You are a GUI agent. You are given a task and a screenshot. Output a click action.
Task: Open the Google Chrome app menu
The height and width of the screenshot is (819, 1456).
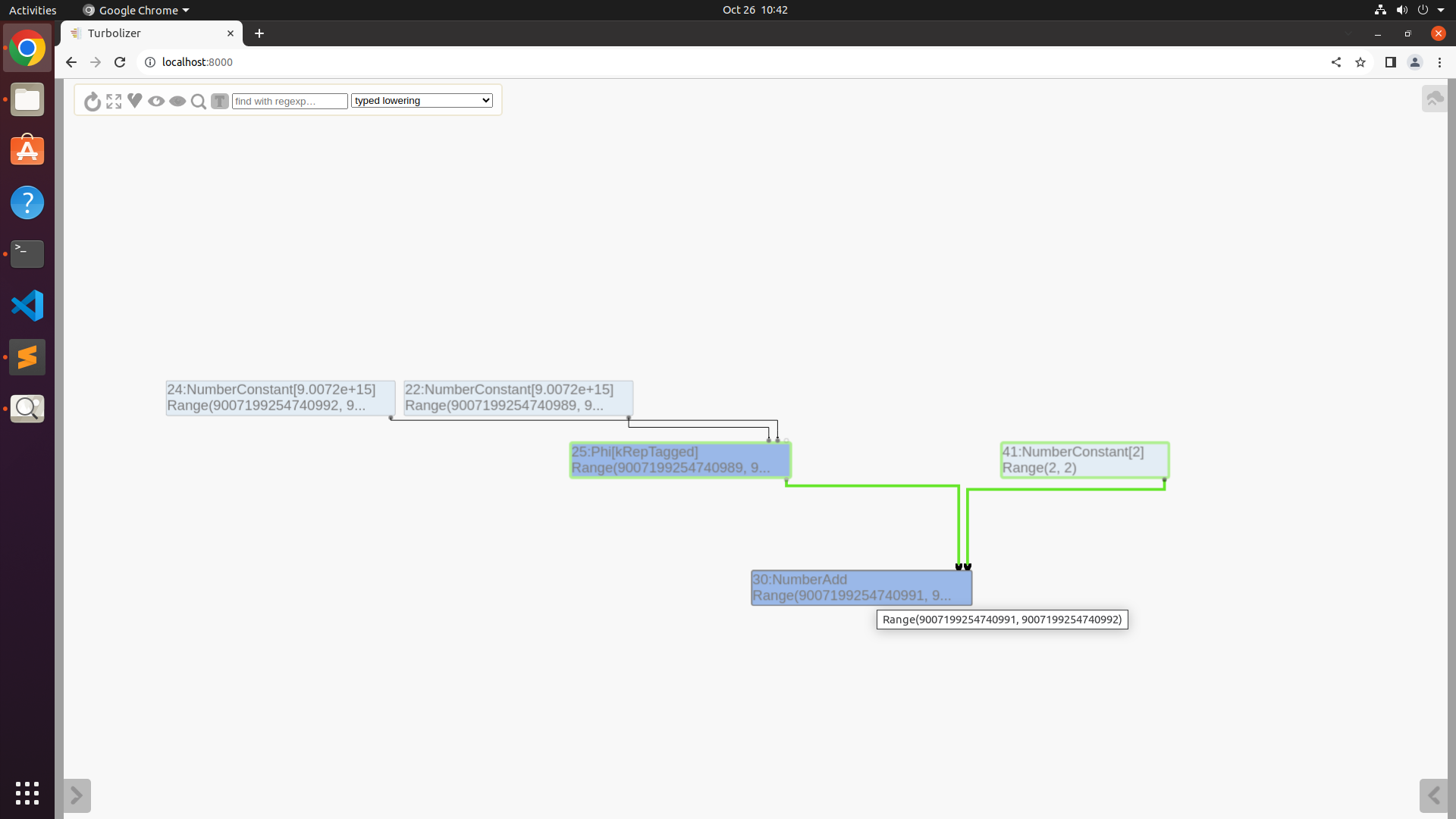[136, 10]
